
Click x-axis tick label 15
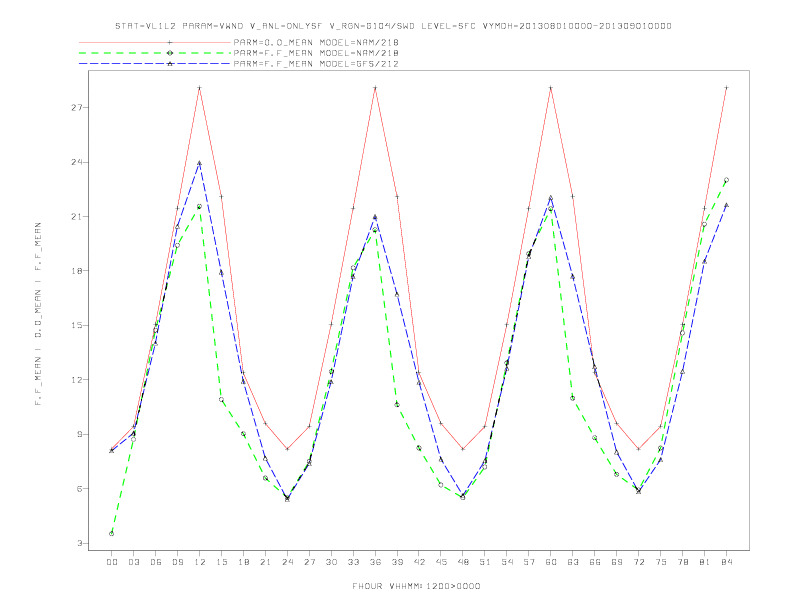tap(221, 562)
